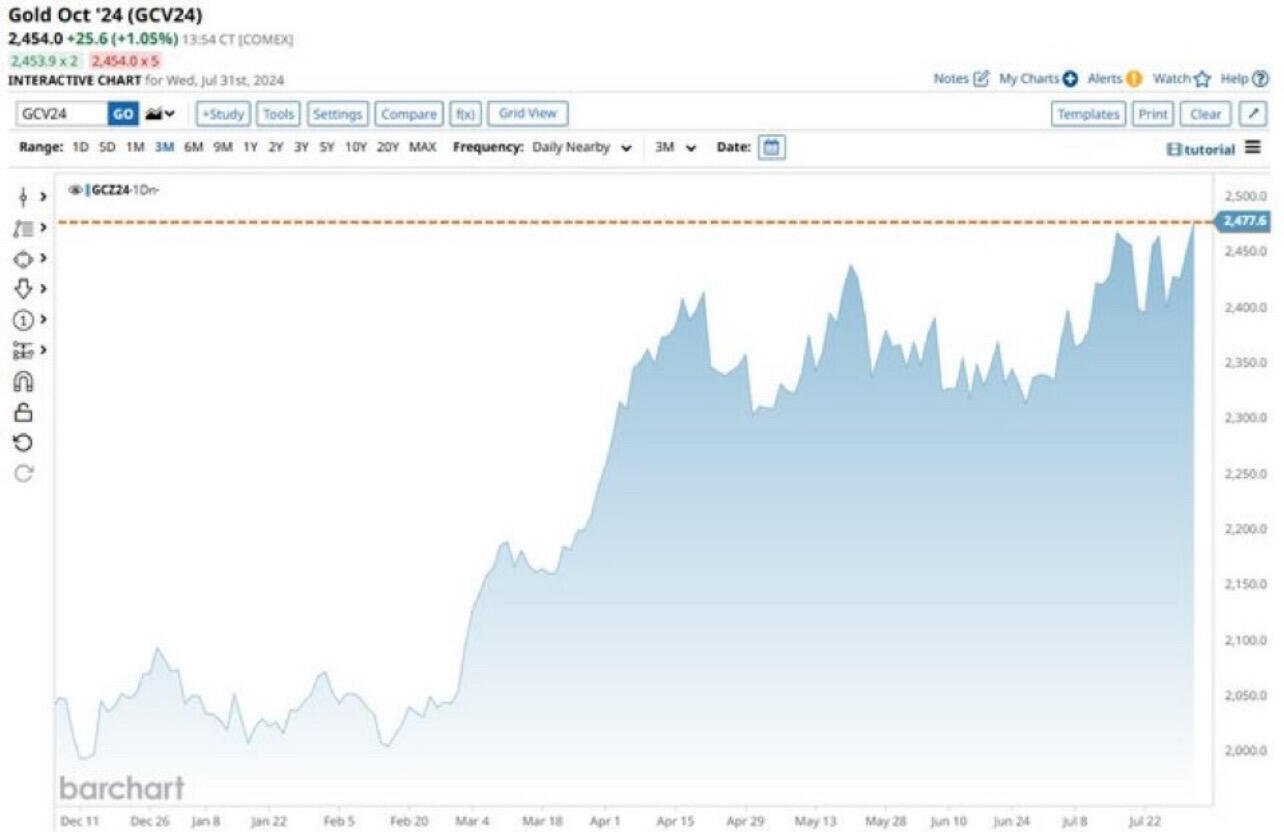Select the 1D range
The height and width of the screenshot is (832, 1284).
tap(80, 147)
